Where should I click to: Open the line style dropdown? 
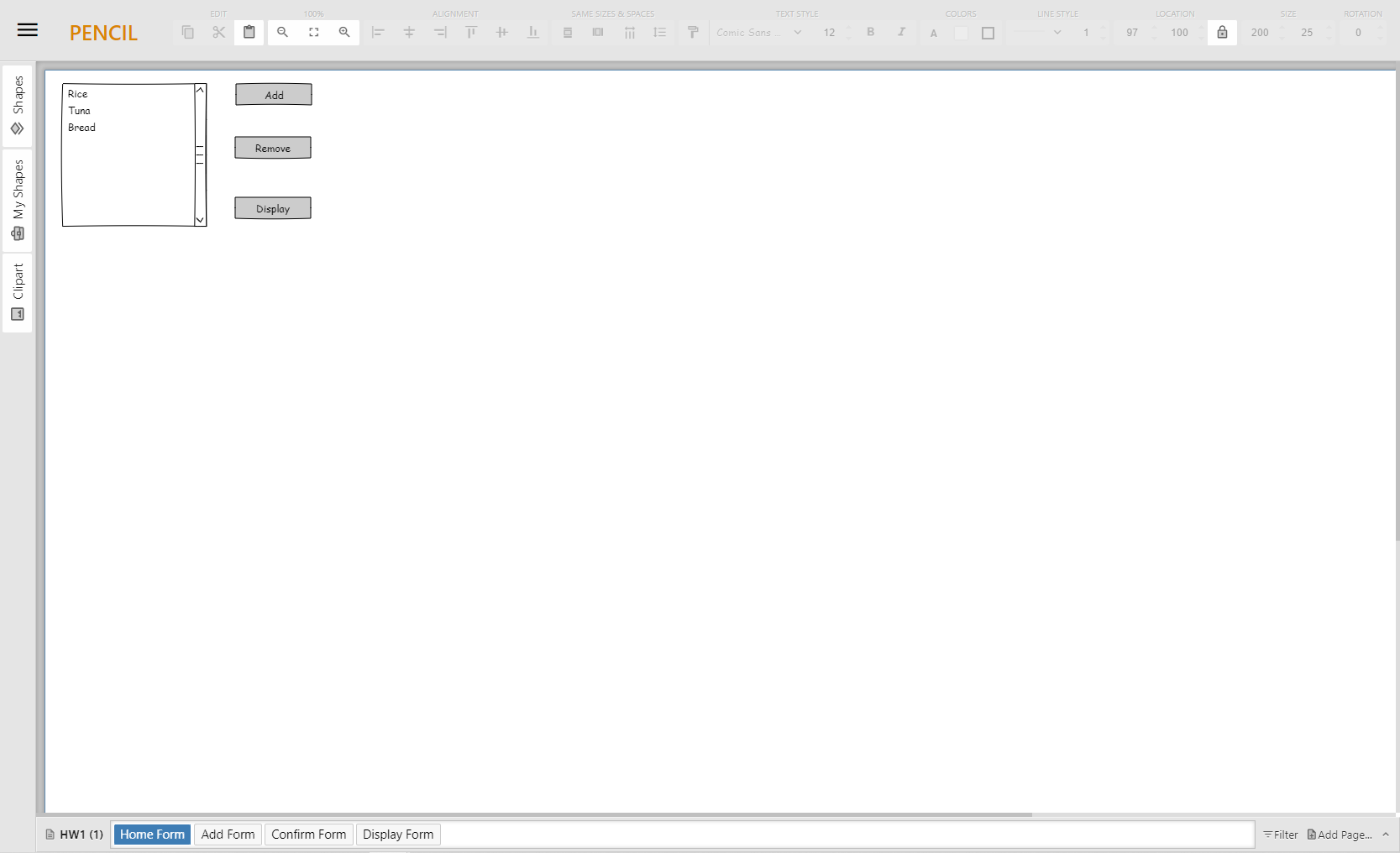[x=1037, y=33]
